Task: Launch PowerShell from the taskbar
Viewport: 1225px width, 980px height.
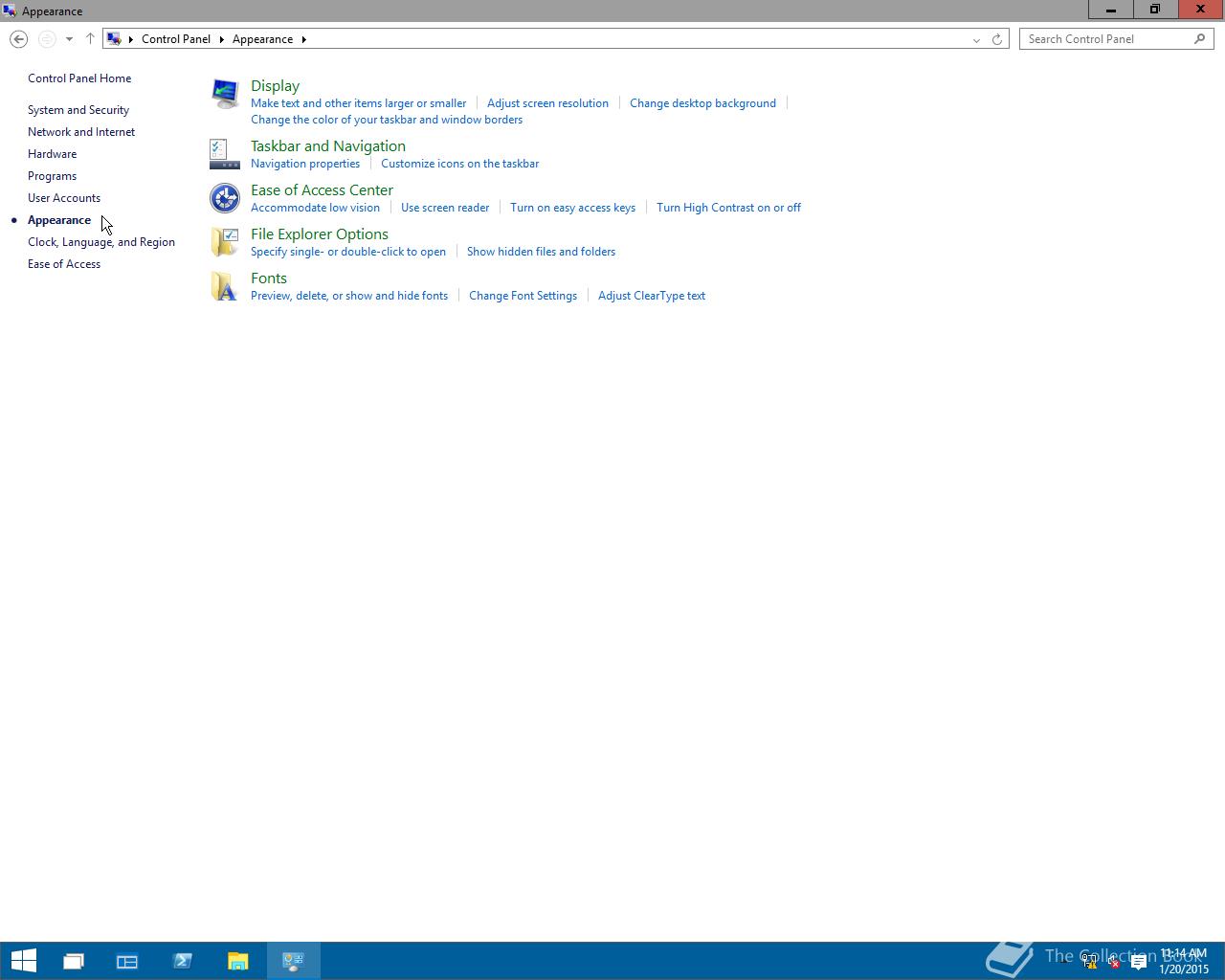Action: click(183, 961)
